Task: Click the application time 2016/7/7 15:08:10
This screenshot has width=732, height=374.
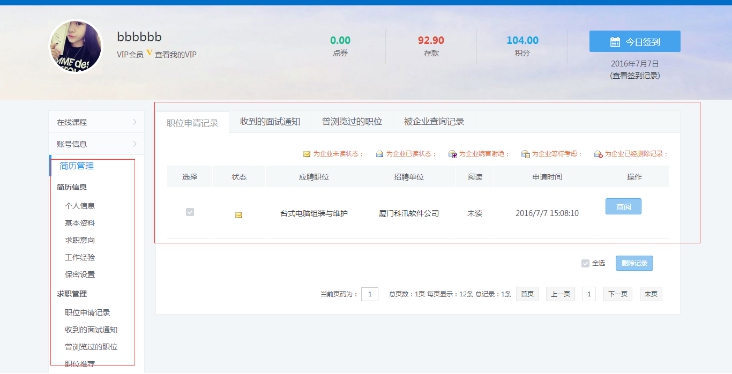Action: pos(547,213)
